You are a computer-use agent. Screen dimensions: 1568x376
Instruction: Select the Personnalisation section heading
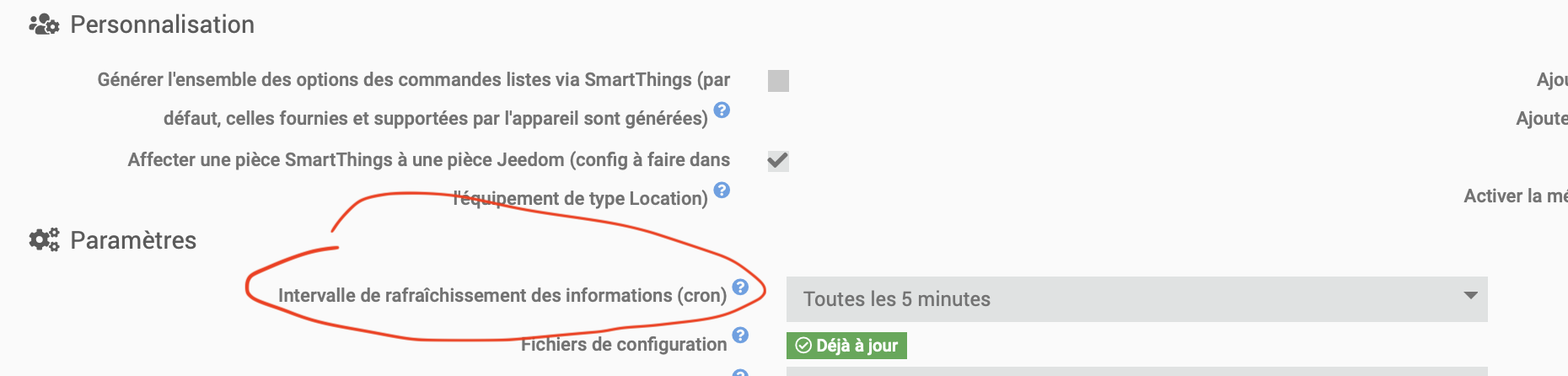(162, 24)
